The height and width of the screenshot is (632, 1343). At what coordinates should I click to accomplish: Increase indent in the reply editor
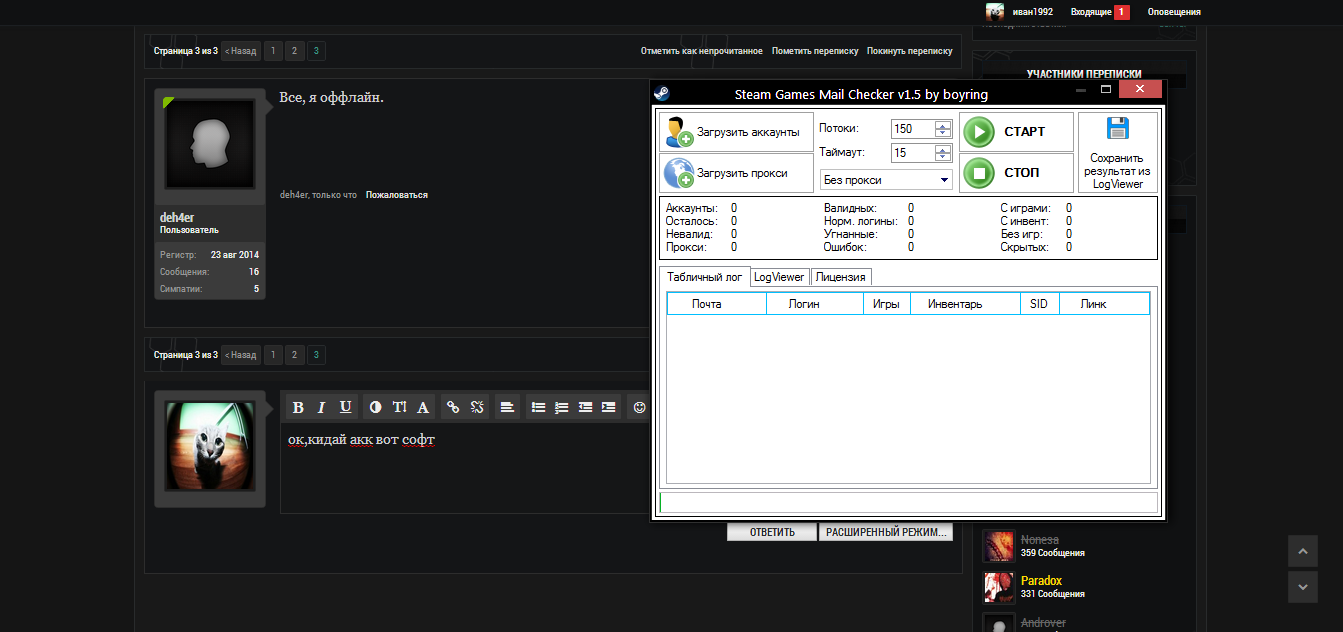609,407
